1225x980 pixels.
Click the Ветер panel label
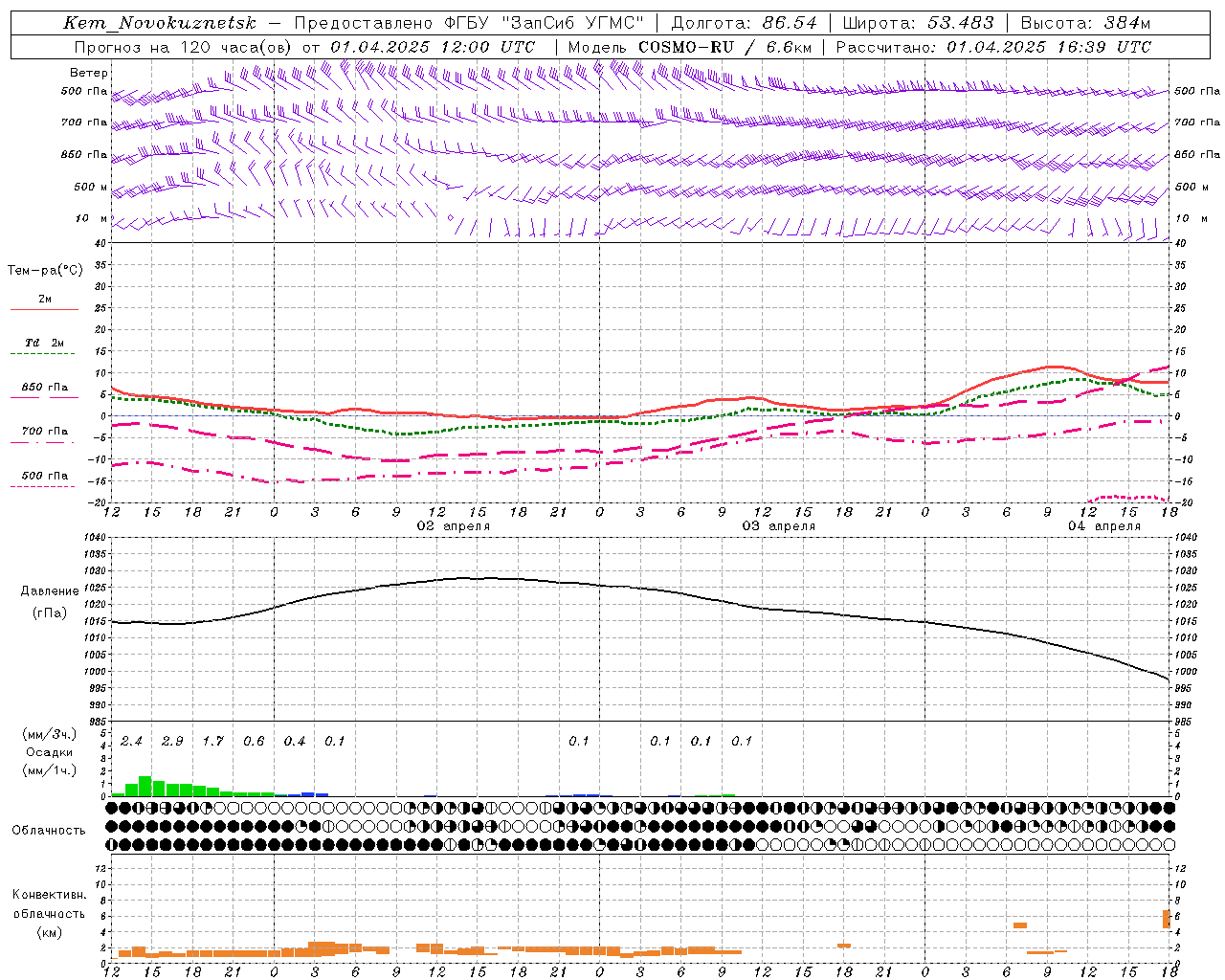coord(89,73)
